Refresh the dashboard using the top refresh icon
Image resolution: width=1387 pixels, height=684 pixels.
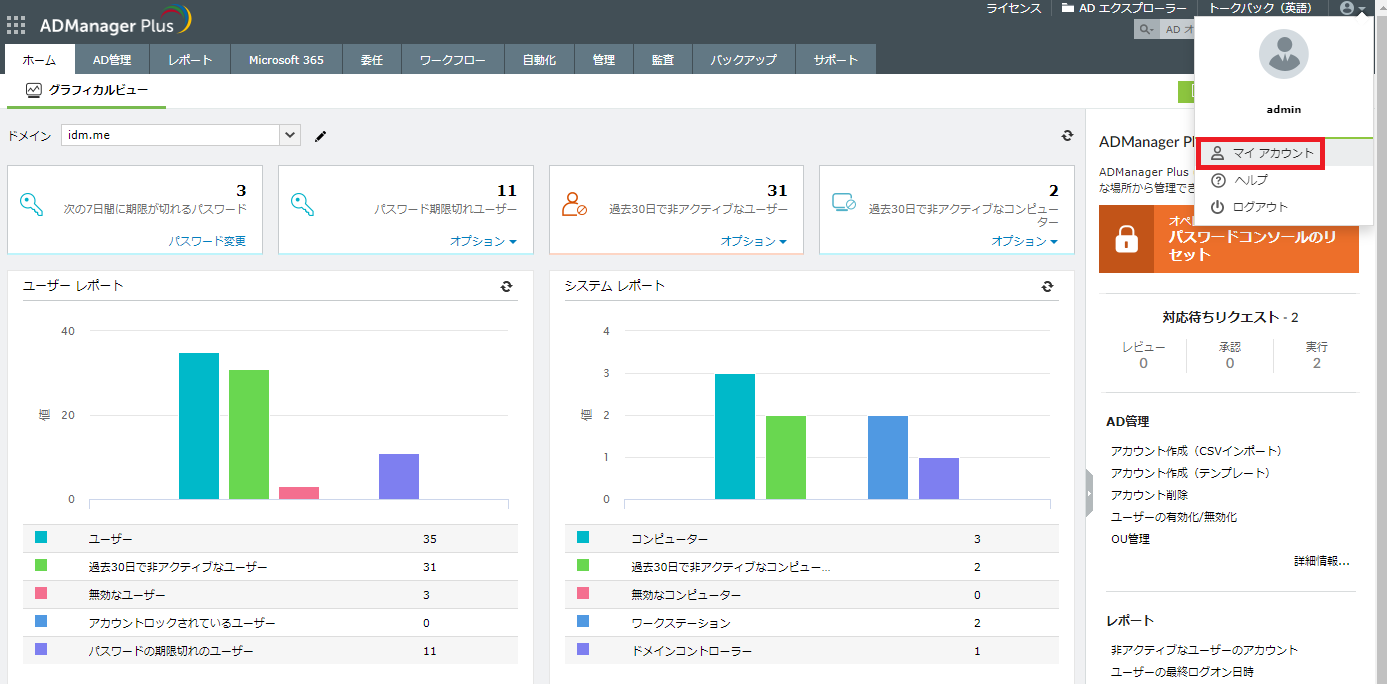click(x=1067, y=136)
